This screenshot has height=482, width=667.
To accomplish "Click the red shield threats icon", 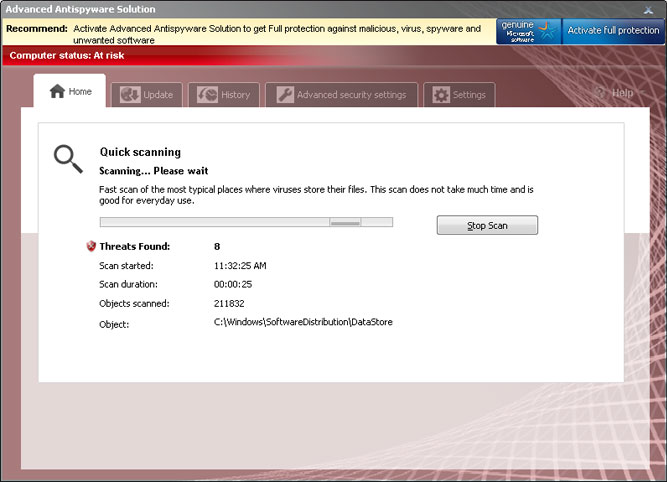I will click(91, 246).
